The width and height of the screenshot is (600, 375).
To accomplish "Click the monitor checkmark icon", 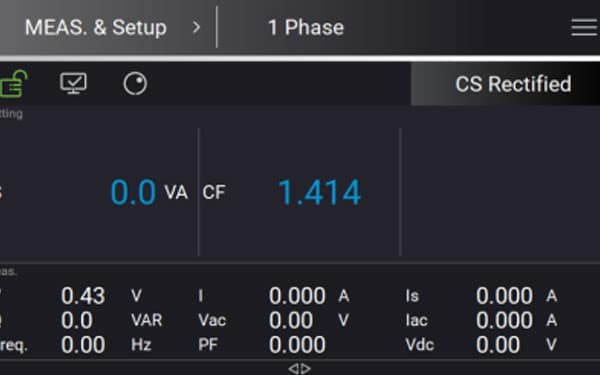I will click(73, 83).
